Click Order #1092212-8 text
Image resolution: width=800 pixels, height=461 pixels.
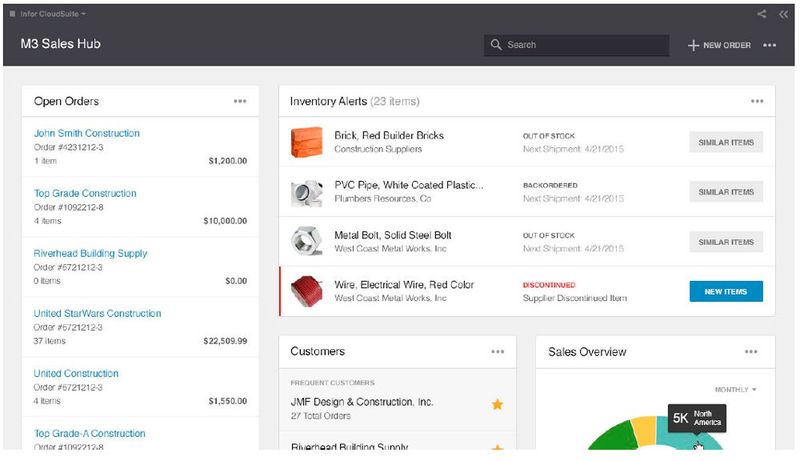(x=68, y=207)
